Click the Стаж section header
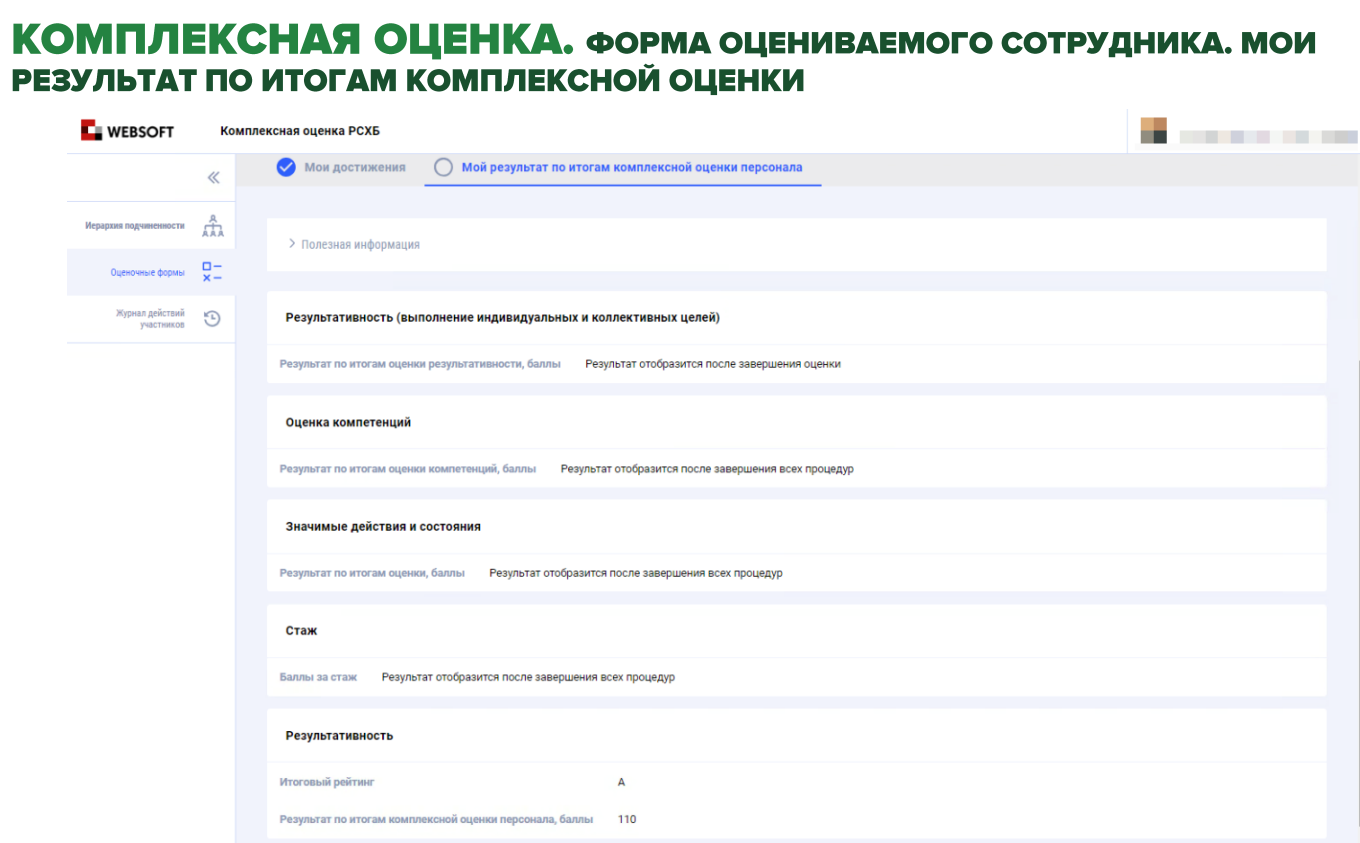Viewport: 1360px width, 843px height. pyautogui.click(x=301, y=631)
